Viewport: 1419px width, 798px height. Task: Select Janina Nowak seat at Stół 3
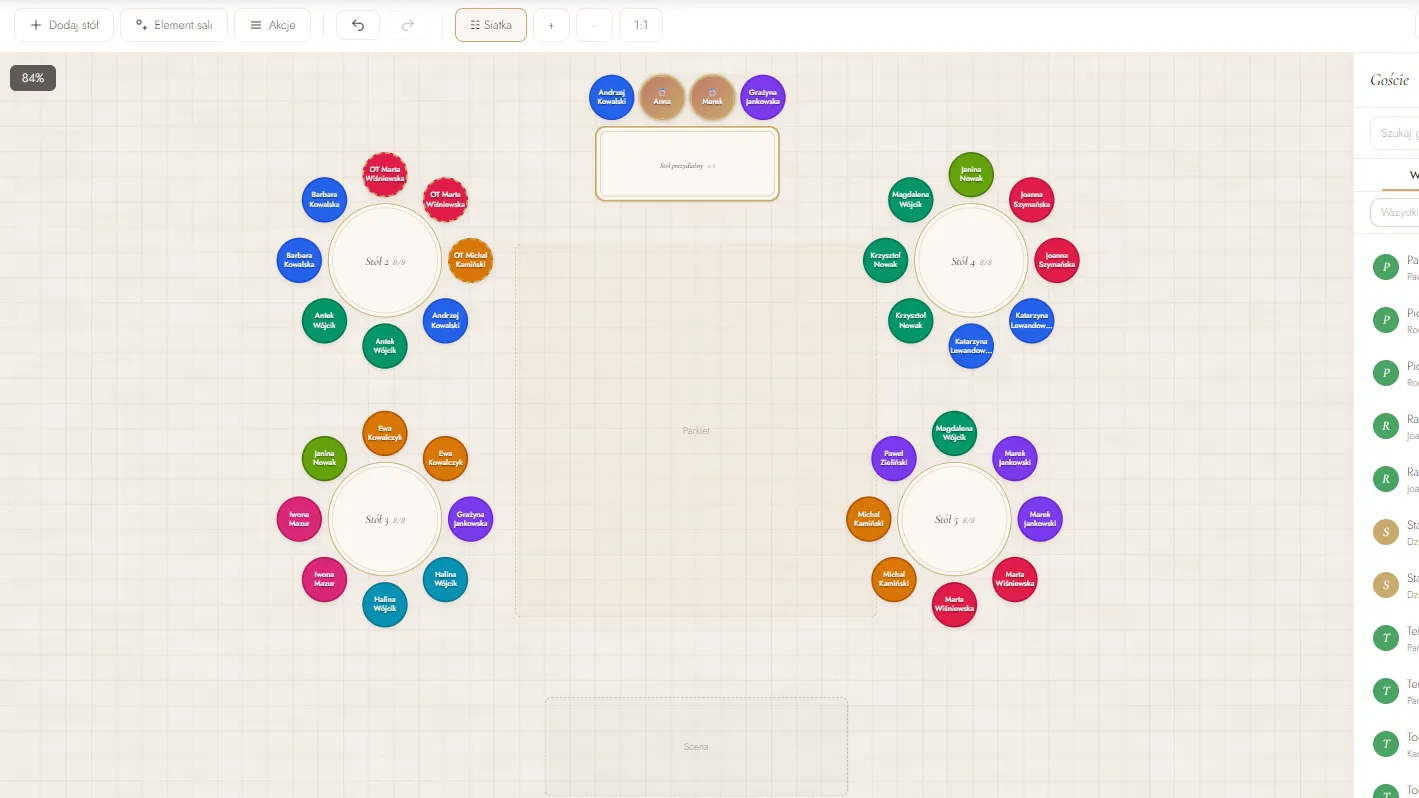[324, 458]
